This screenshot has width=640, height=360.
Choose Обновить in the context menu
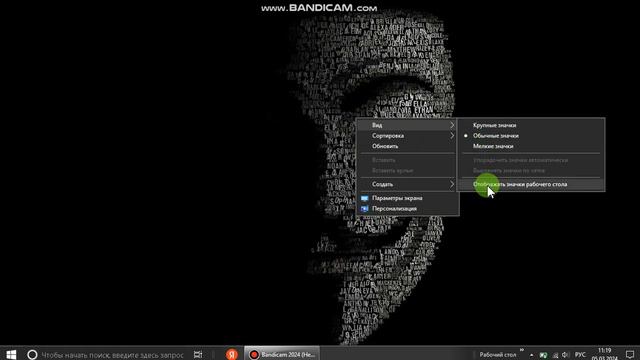tap(407, 146)
